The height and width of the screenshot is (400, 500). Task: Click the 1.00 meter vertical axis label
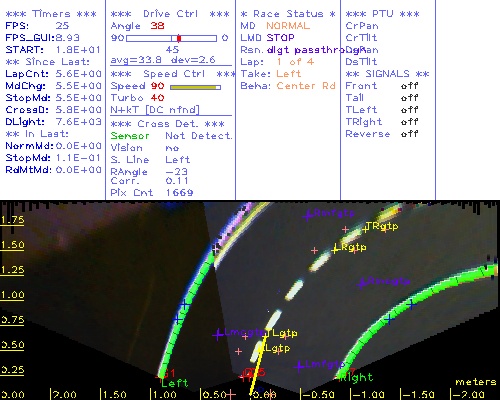pyautogui.click(x=12, y=295)
